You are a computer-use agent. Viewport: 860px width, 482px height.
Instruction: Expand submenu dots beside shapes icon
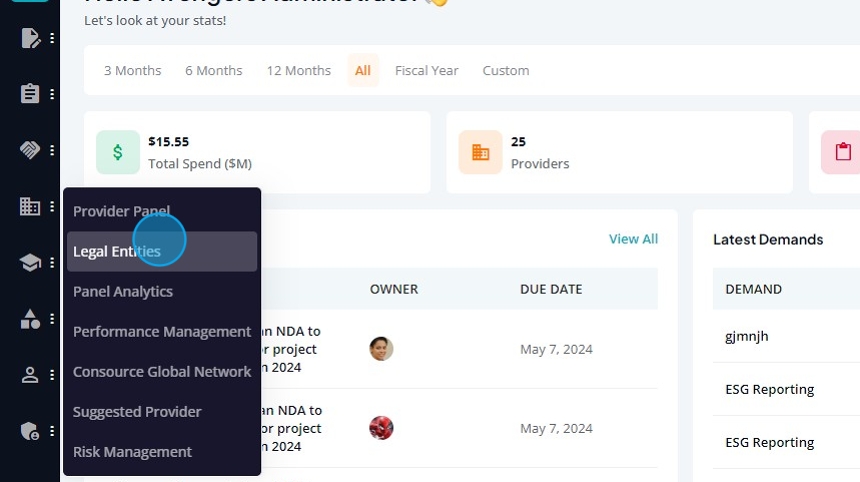point(52,319)
